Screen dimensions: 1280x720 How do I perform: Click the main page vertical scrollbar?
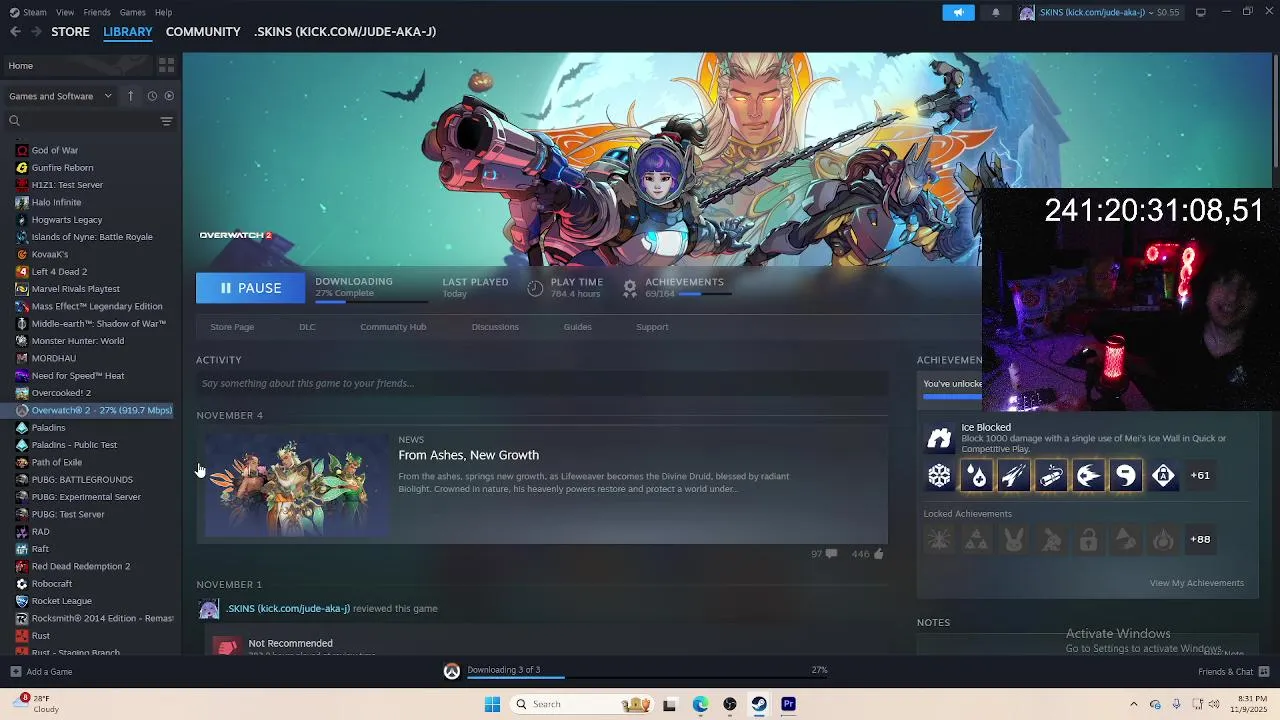pyautogui.click(x=1275, y=110)
